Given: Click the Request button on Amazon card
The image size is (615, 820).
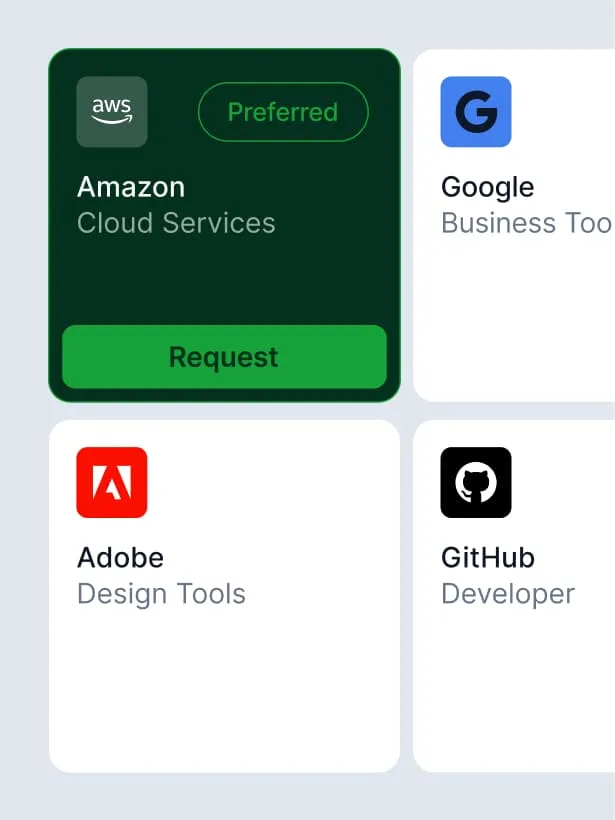Looking at the screenshot, I should [x=224, y=357].
